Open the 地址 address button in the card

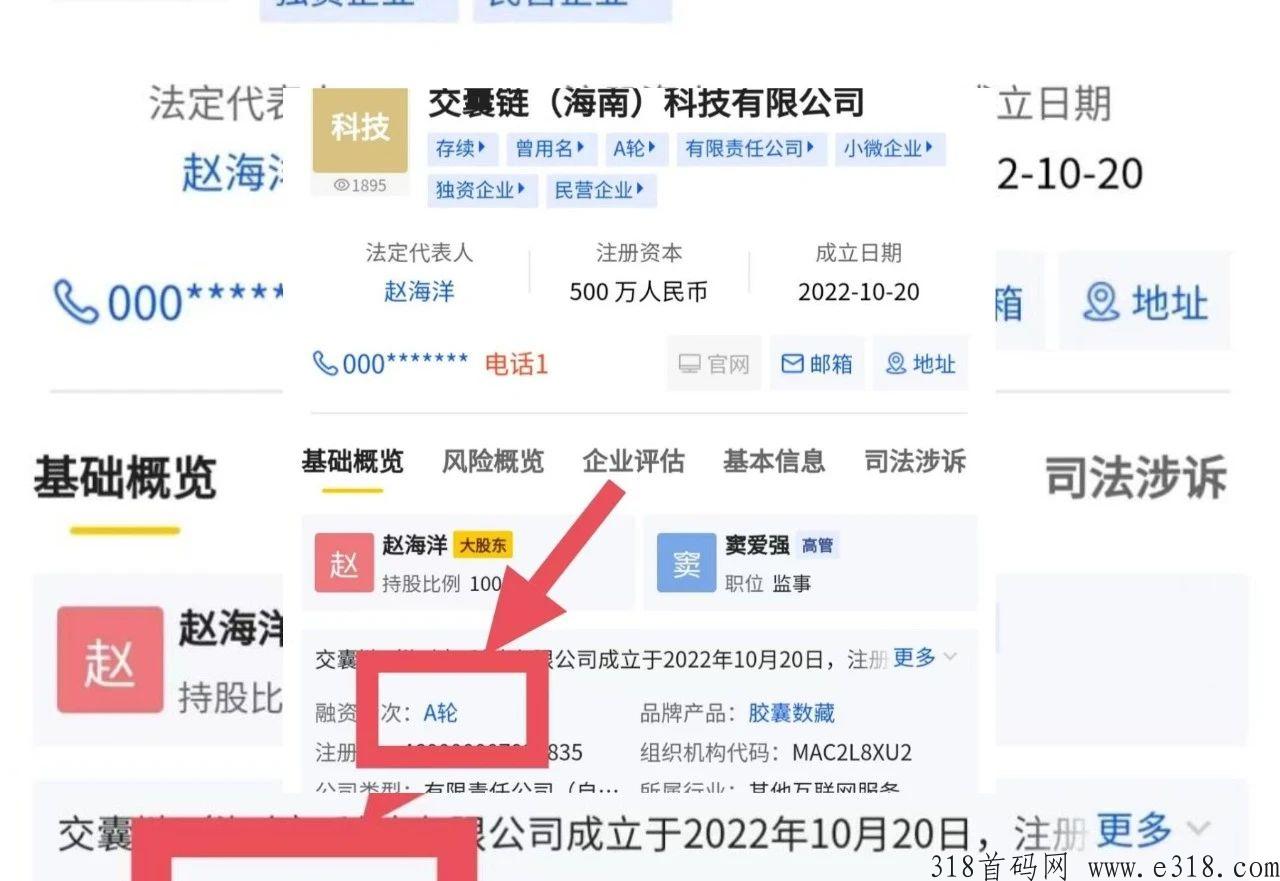click(x=921, y=364)
